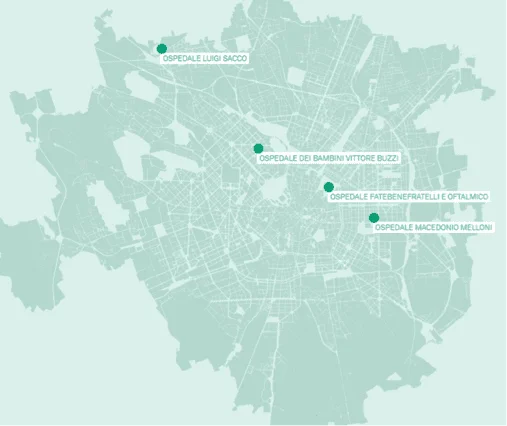Select the Ospedale dei Bambini Vittore Buzzi dot
The image size is (507, 426).
[x=258, y=148]
